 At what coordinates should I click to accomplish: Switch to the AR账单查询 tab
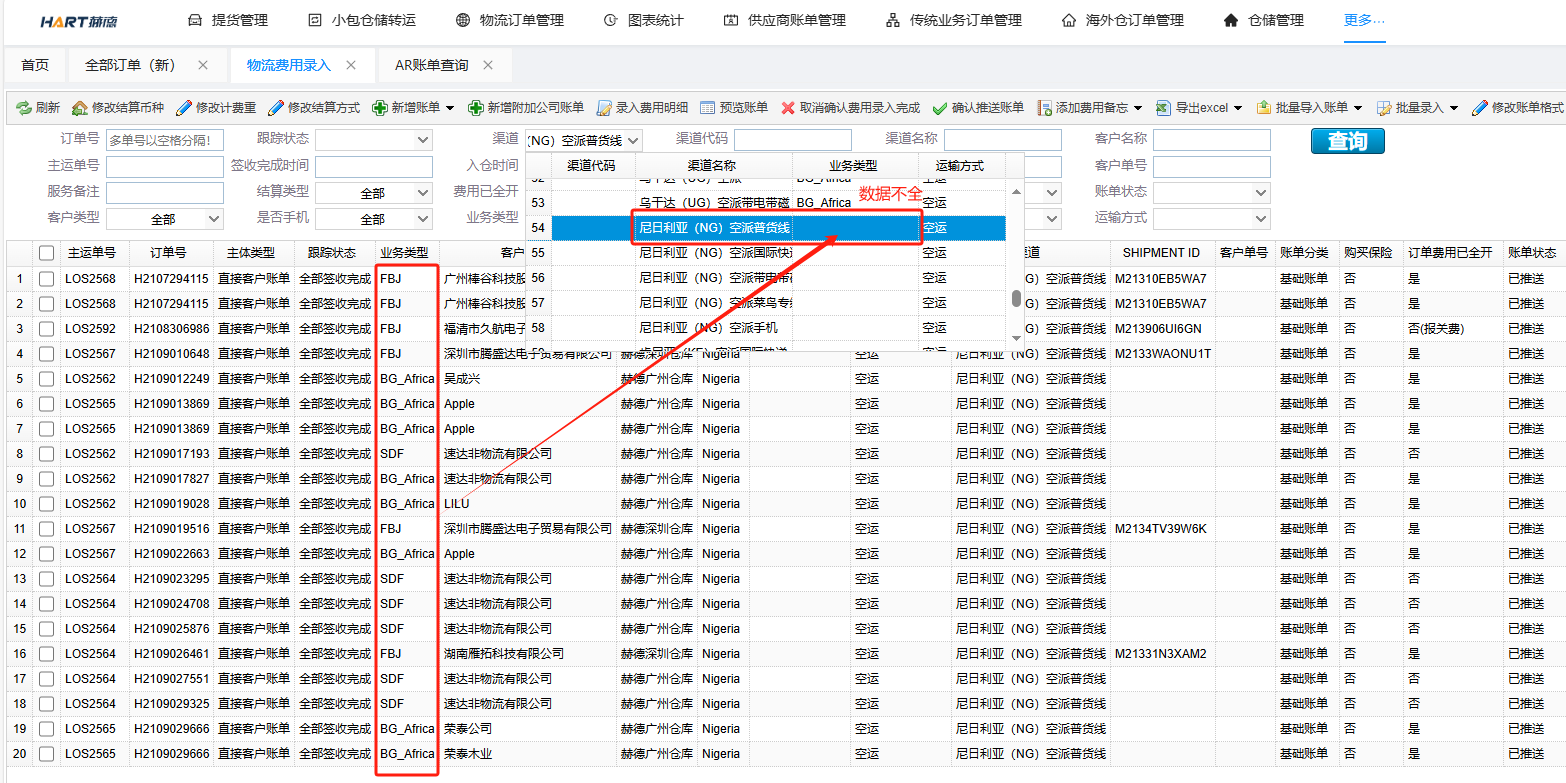coord(431,65)
